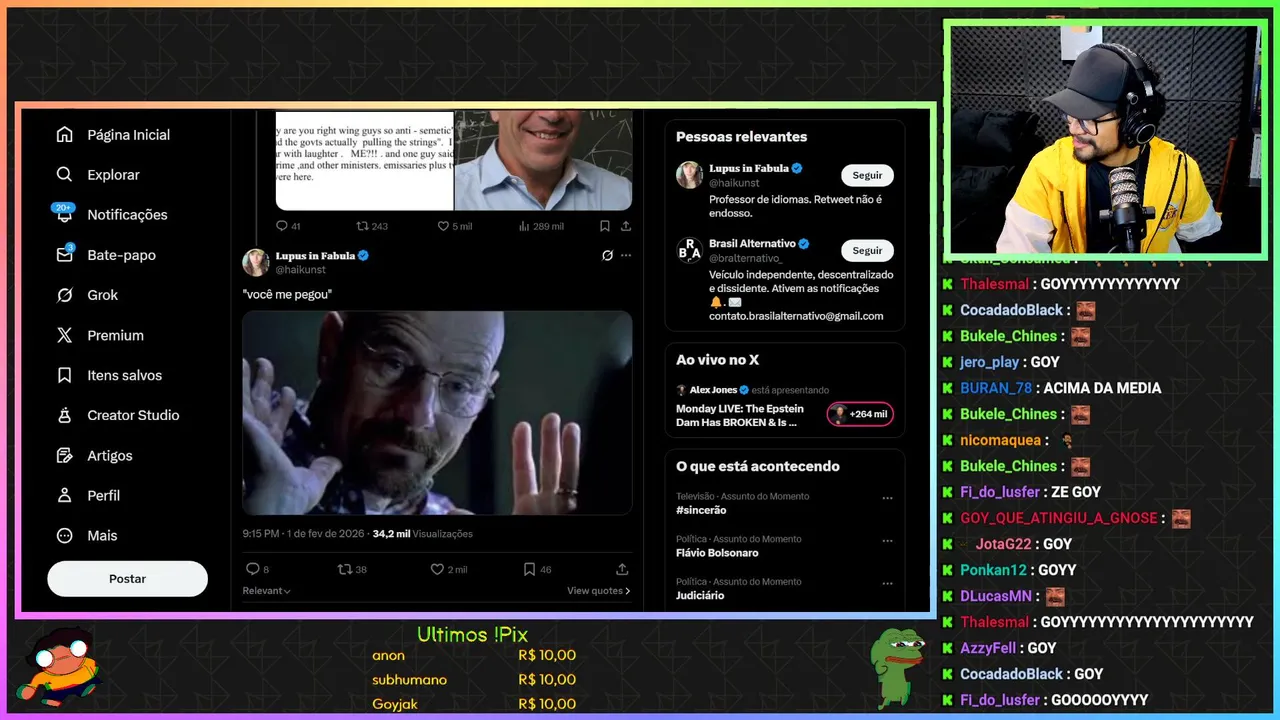Like the "você me pegou" post (2 mil)

point(437,569)
